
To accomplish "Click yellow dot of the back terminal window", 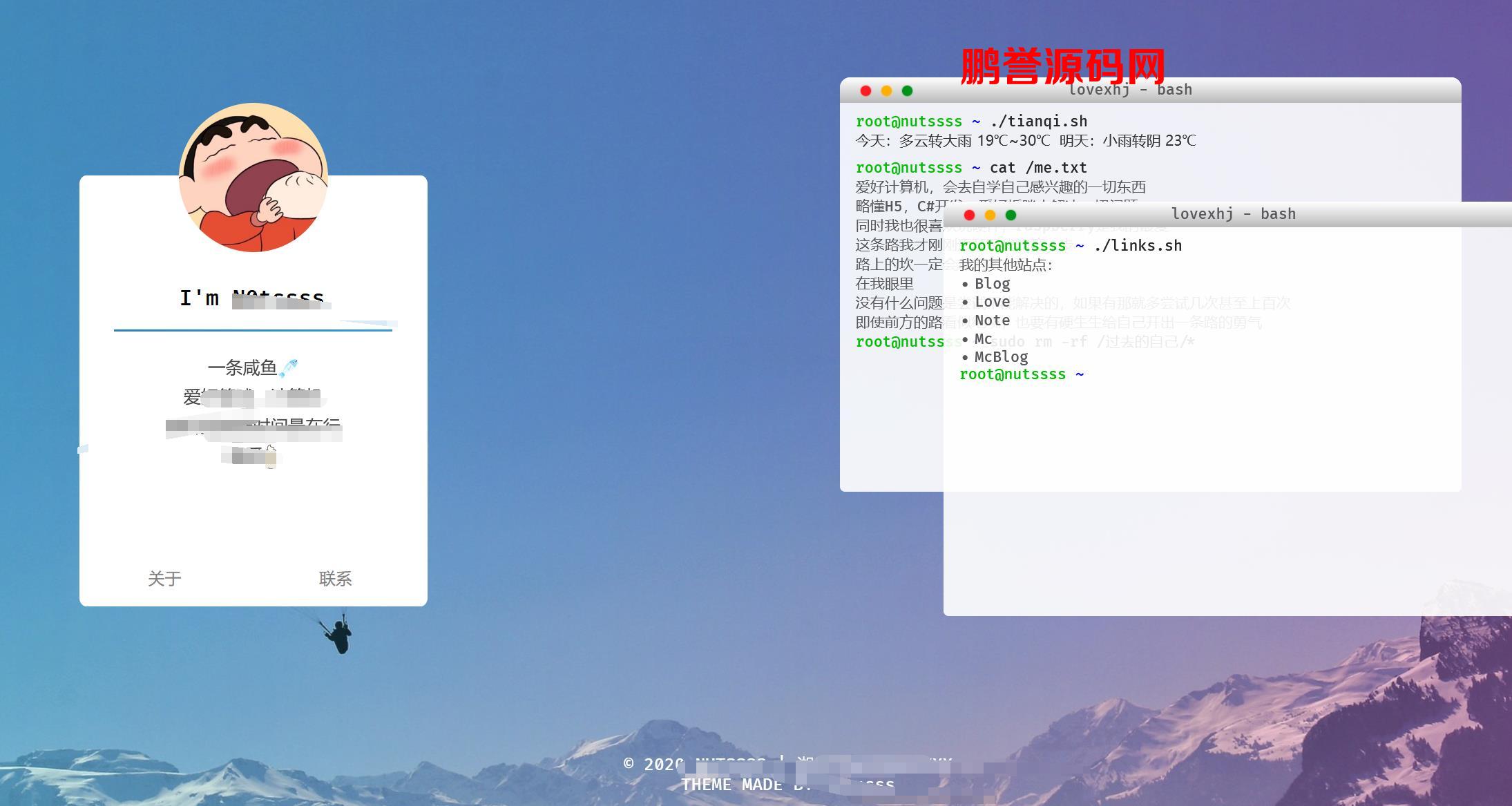I will (x=886, y=90).
